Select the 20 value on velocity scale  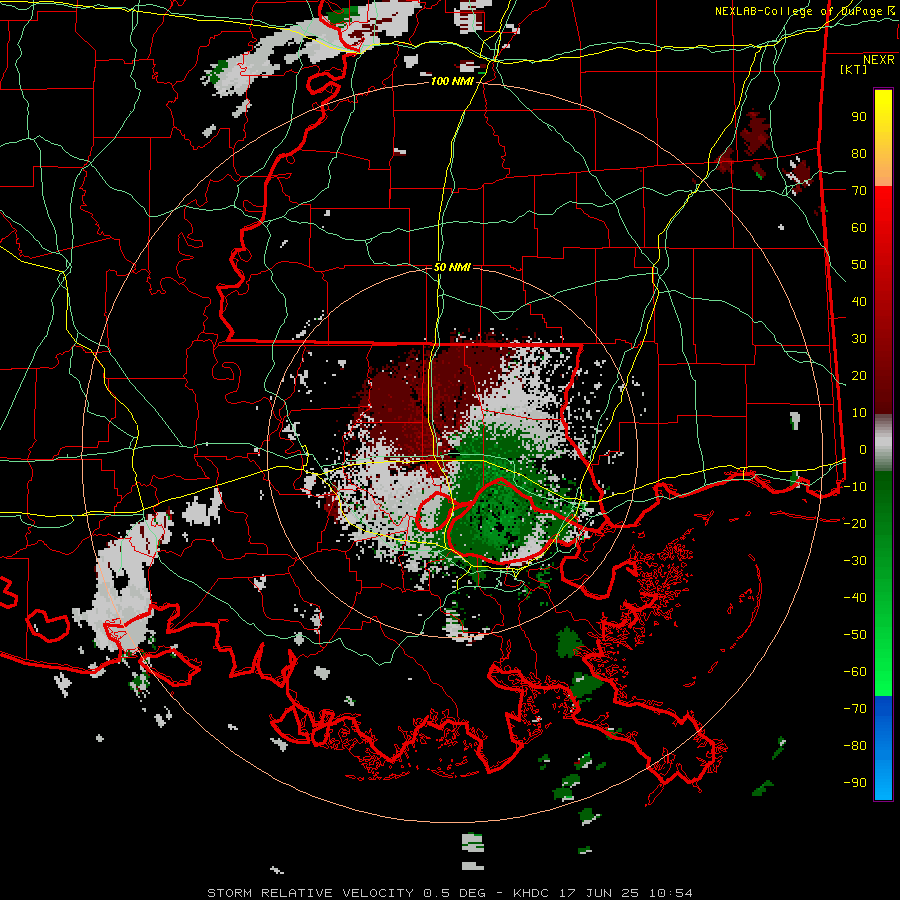pos(859,376)
